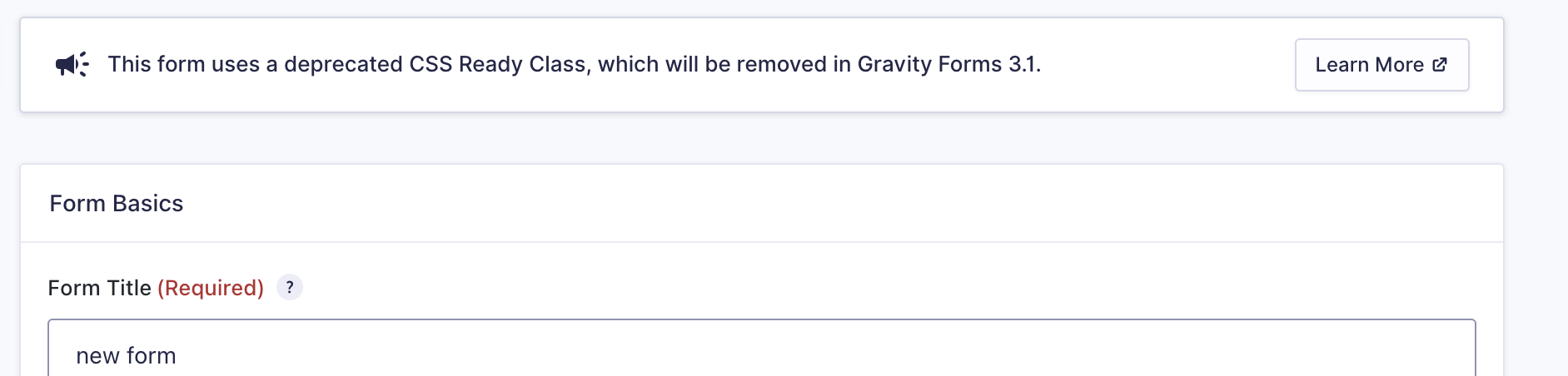Click the red (Required) indicator text
The width and height of the screenshot is (1568, 376).
(x=211, y=288)
